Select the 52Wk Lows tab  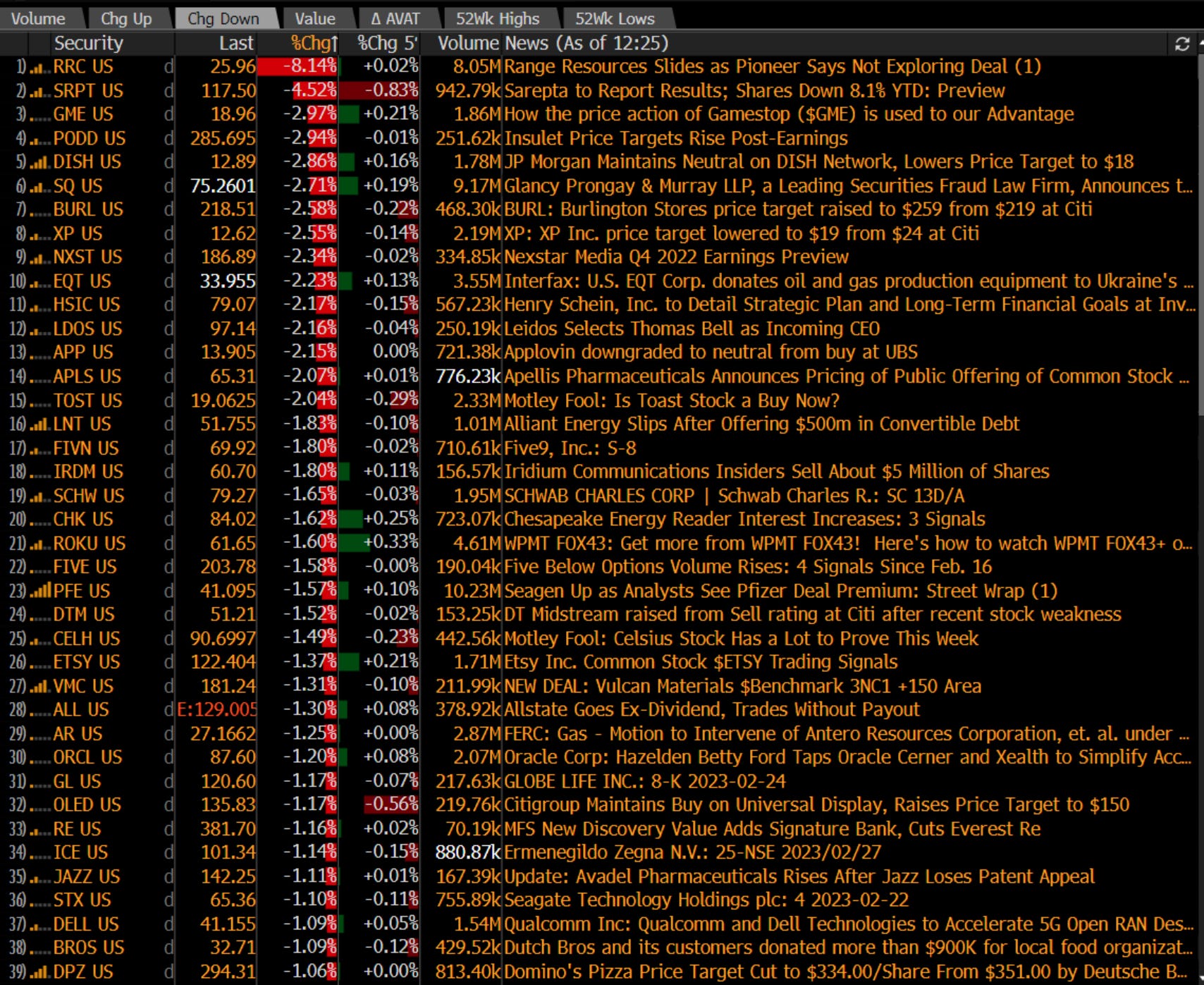615,18
